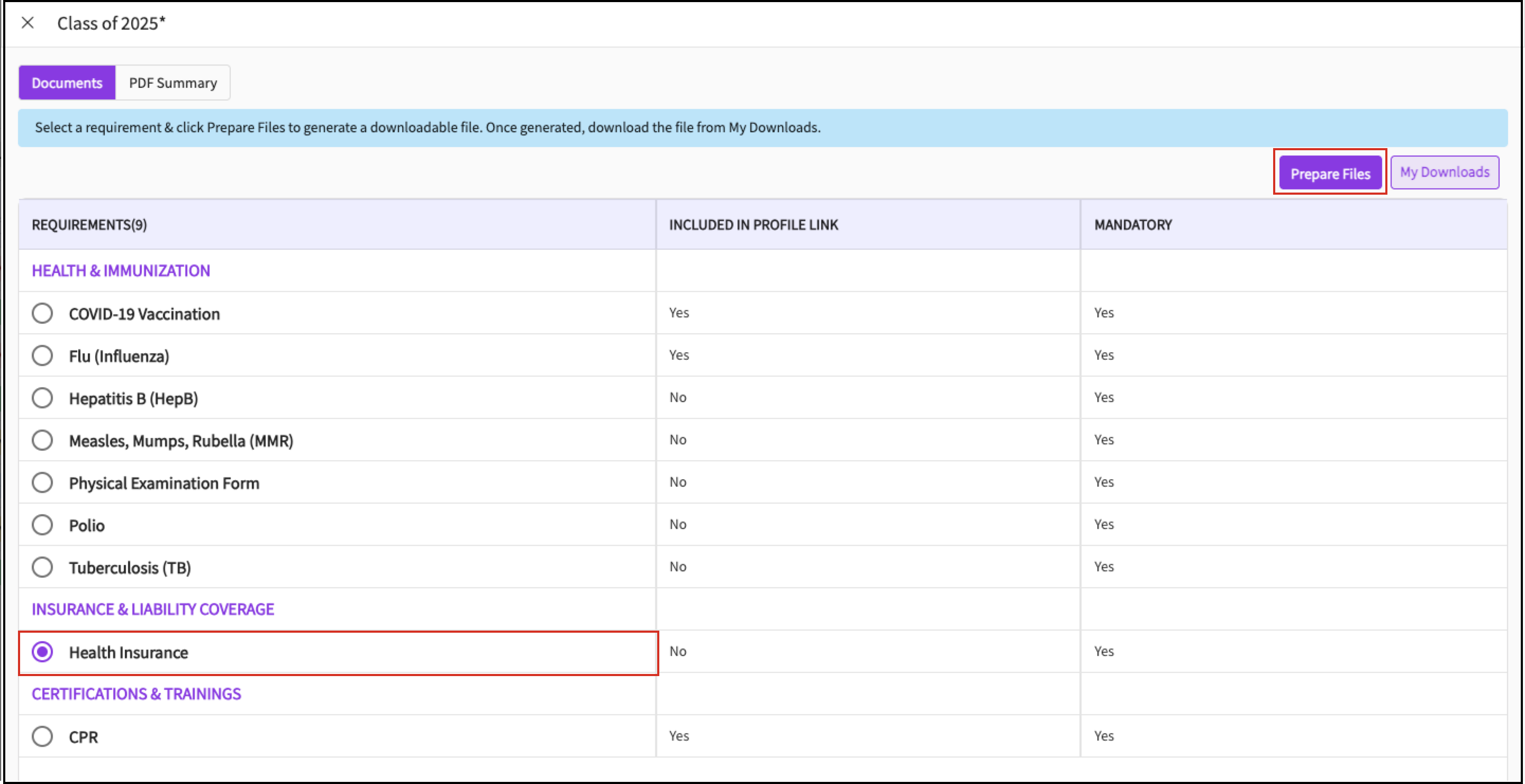The width and height of the screenshot is (1525, 784).
Task: Open My Downloads
Action: coord(1444,172)
